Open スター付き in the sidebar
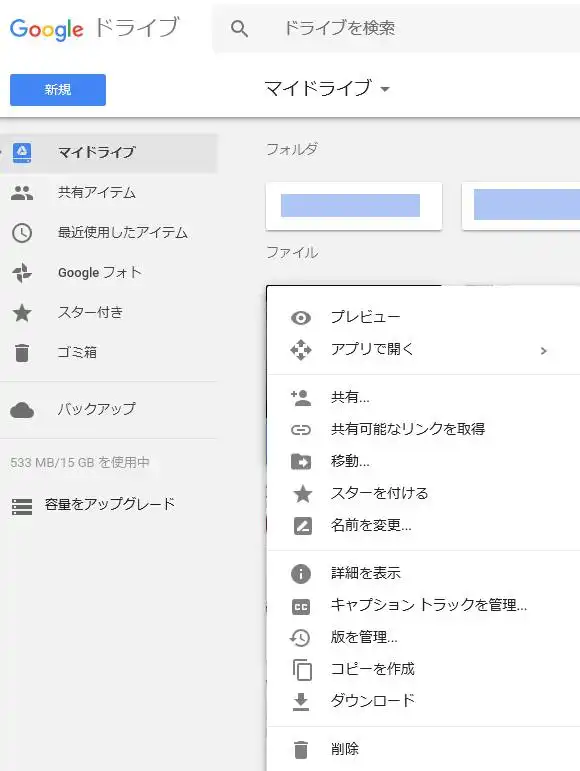This screenshot has height=771, width=580. click(x=90, y=312)
